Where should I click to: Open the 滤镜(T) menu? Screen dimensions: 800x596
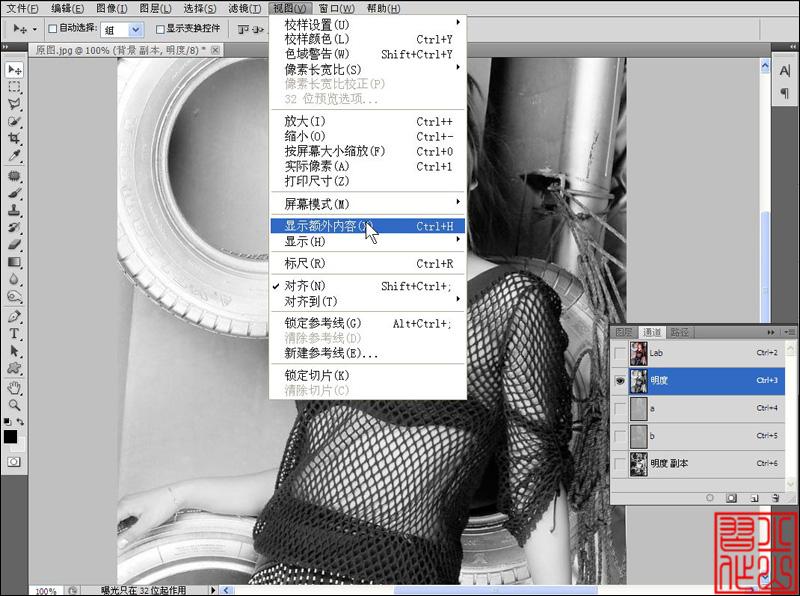coord(244,8)
